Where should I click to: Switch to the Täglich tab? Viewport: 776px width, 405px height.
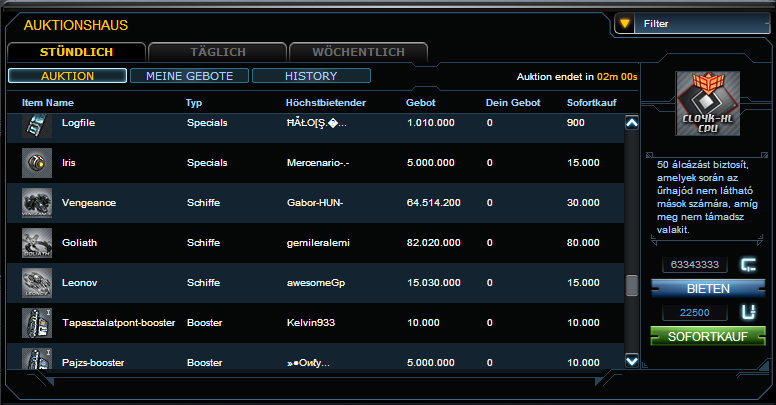tap(217, 51)
